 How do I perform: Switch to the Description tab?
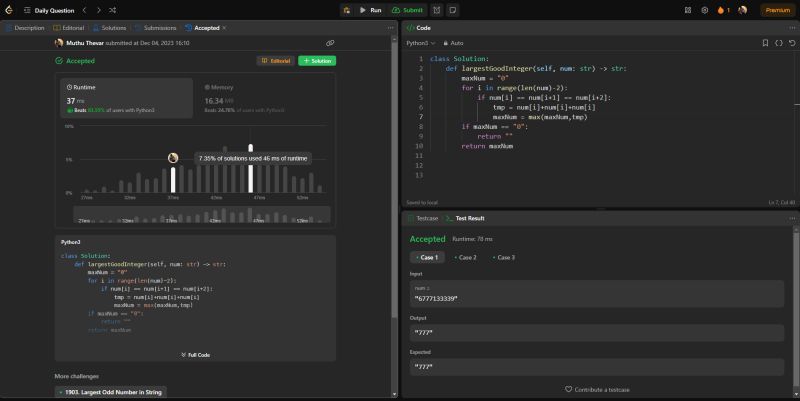click(x=25, y=28)
